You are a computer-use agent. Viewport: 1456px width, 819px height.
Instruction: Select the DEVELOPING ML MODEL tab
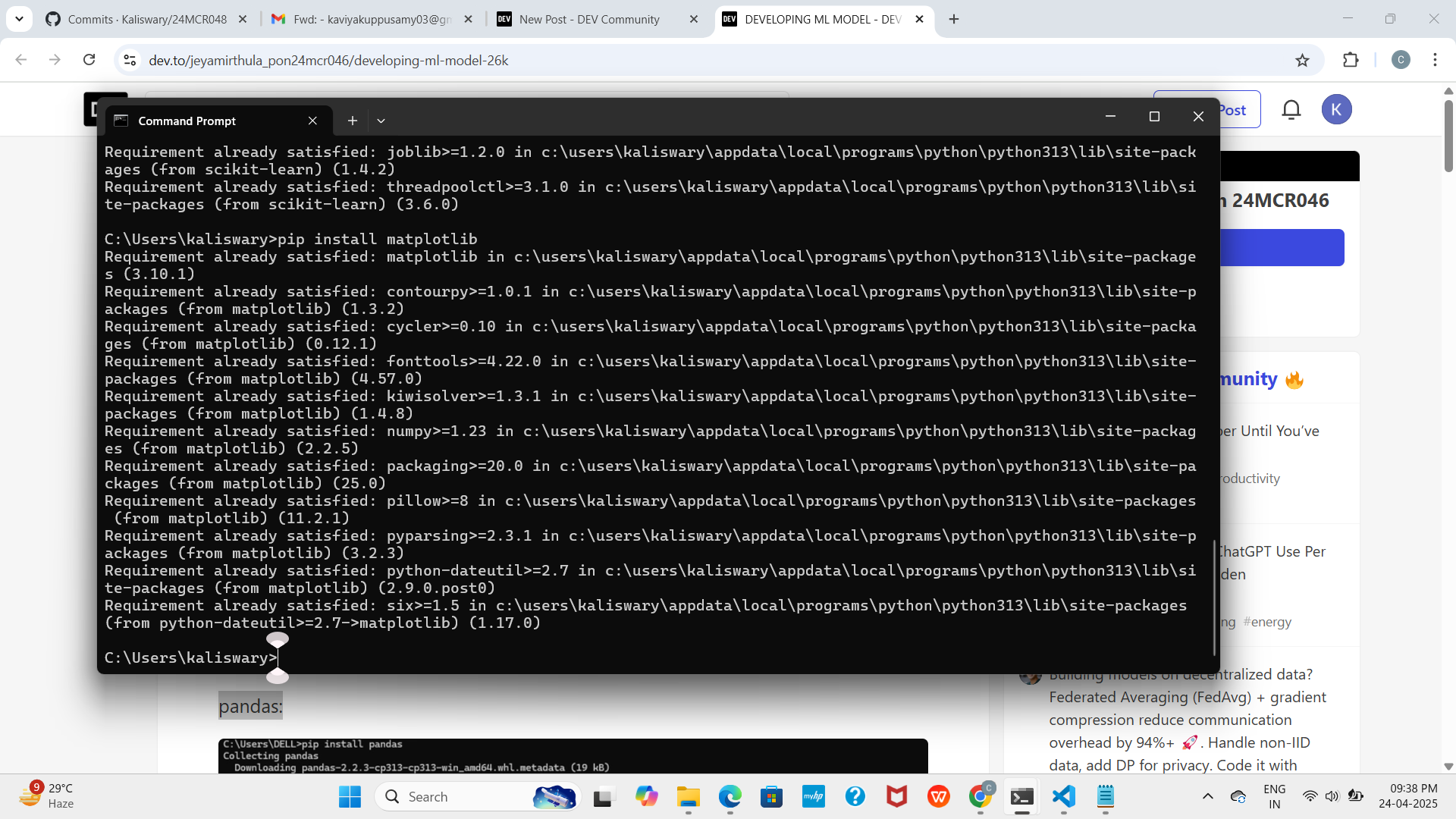(823, 20)
